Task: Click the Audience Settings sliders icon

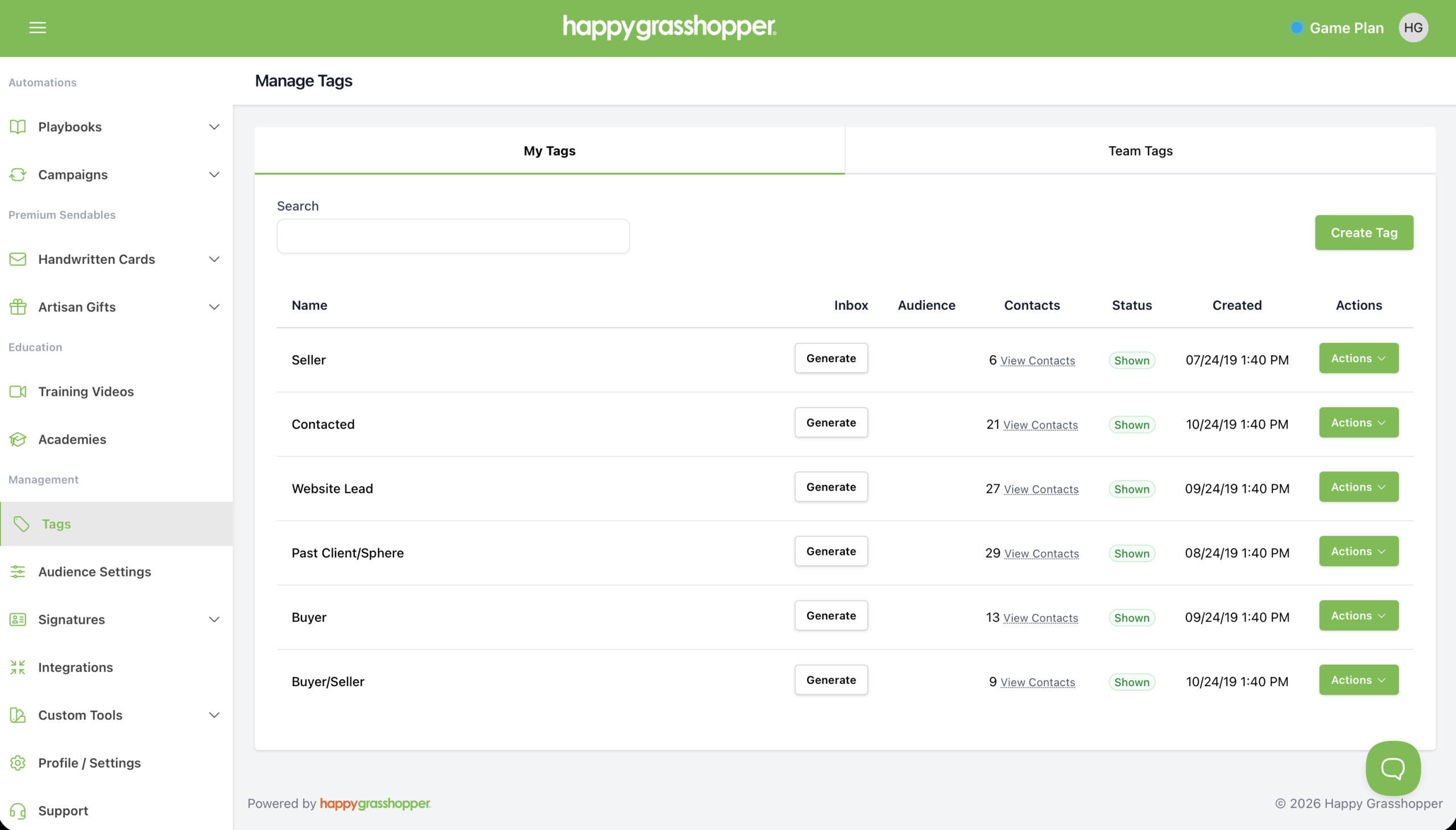Action: coord(18,572)
